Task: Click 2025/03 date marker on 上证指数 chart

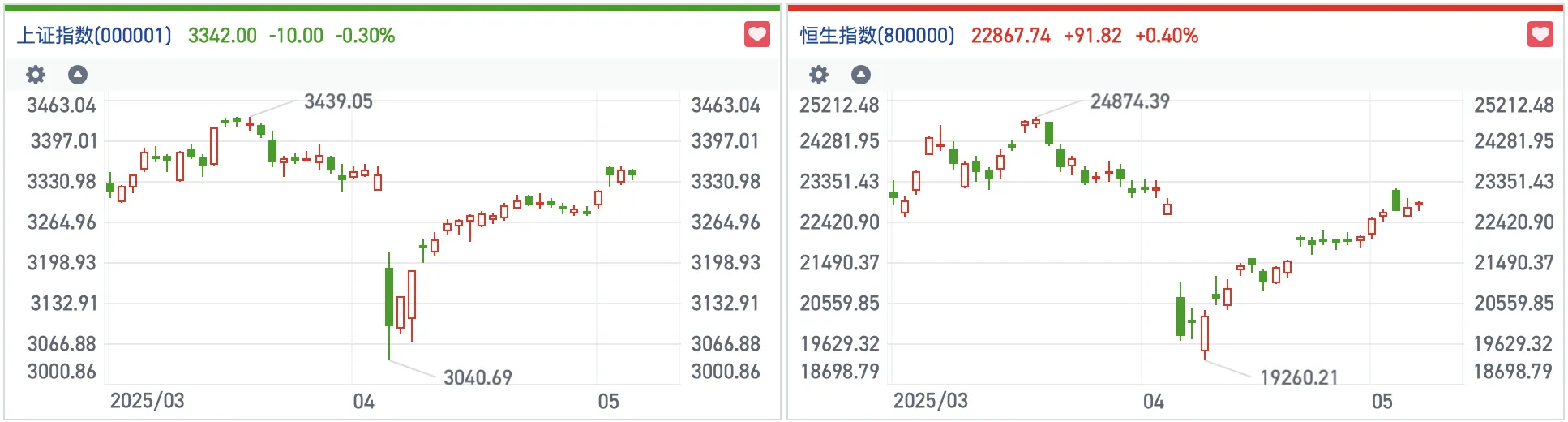Action: coord(147,401)
